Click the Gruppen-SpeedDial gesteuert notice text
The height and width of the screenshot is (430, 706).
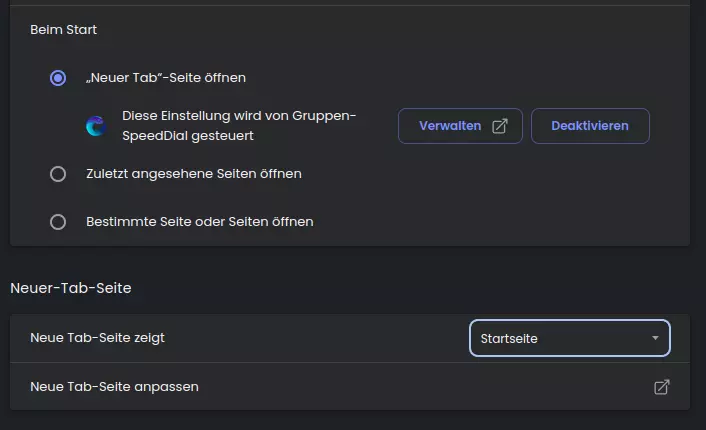coord(239,126)
